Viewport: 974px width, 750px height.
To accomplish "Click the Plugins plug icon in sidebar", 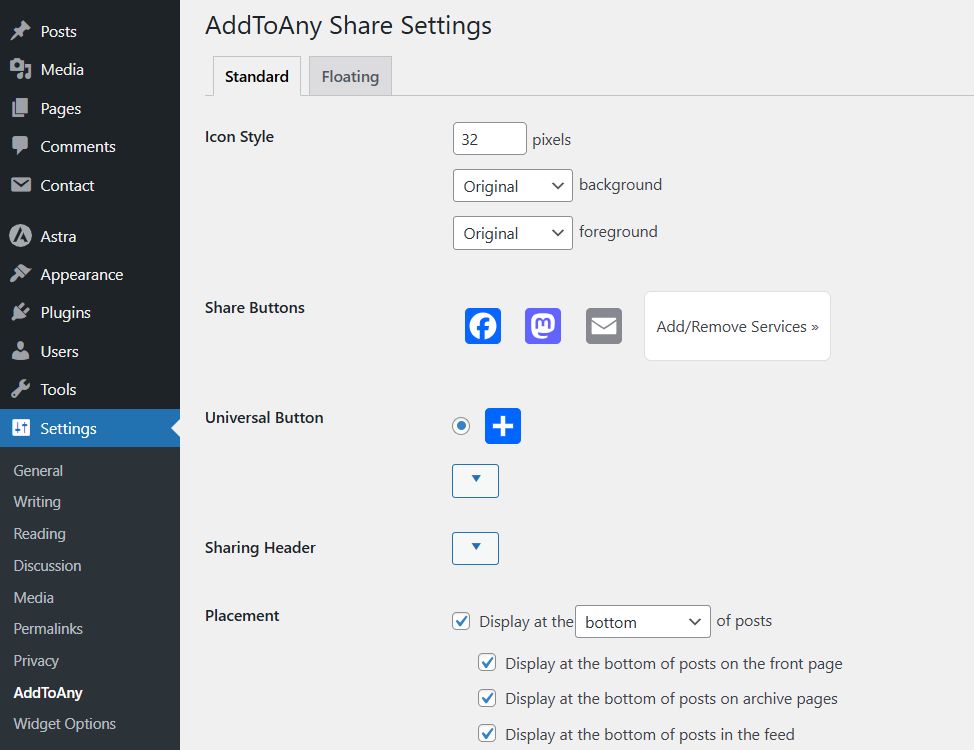I will tap(20, 313).
